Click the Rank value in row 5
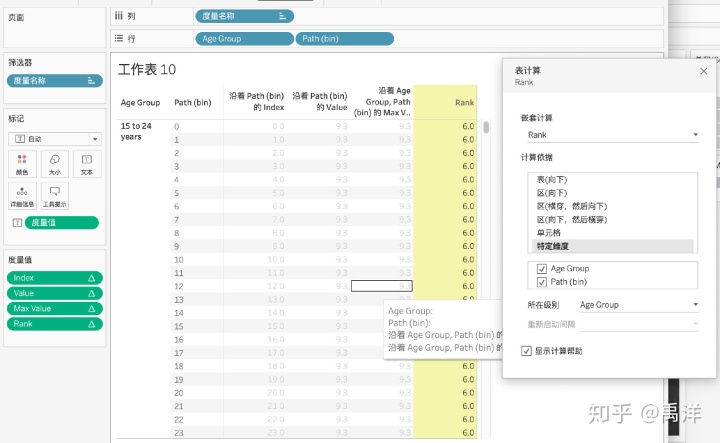Image resolution: width=720 pixels, height=443 pixels. 468,193
